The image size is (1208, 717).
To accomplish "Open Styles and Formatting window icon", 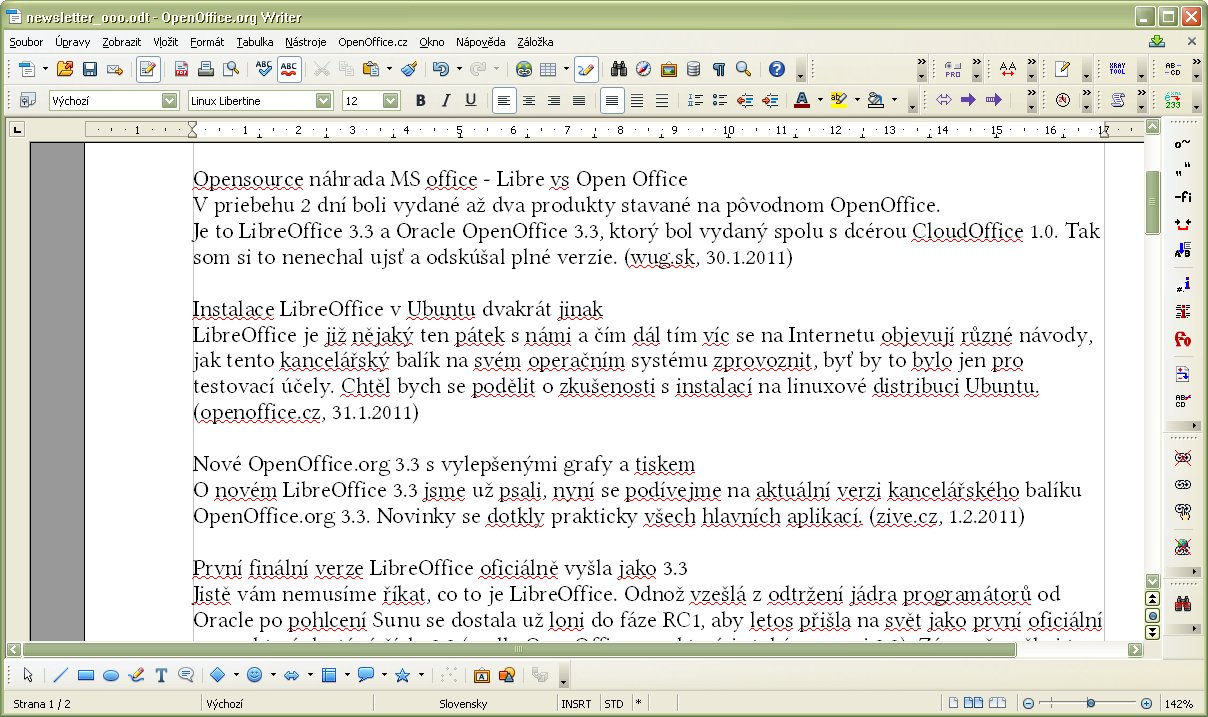I will pos(27,100).
